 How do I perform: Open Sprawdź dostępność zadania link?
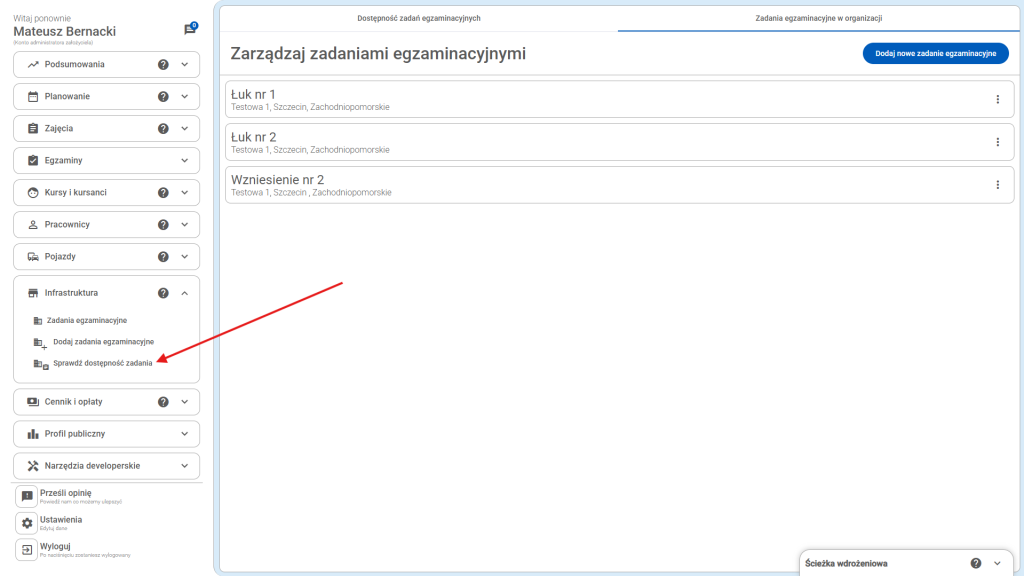pyautogui.click(x=102, y=363)
